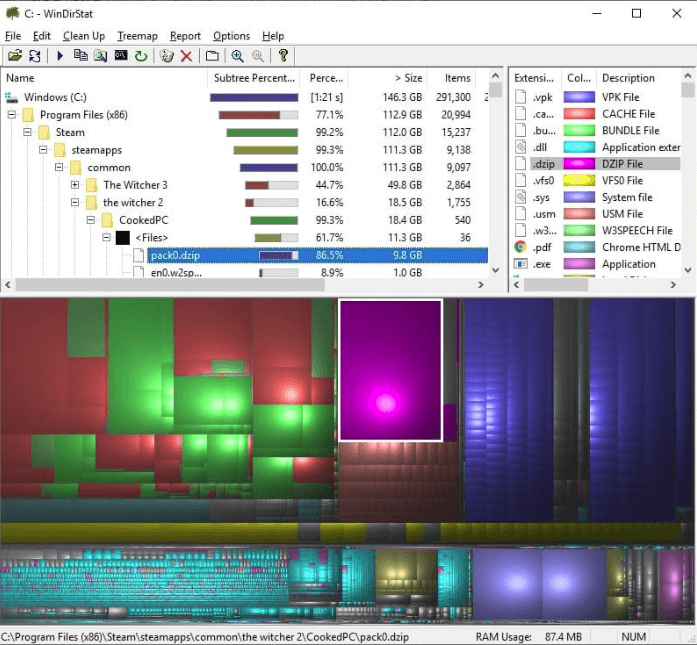Click the Explorer here toolbar icon

(x=100, y=56)
